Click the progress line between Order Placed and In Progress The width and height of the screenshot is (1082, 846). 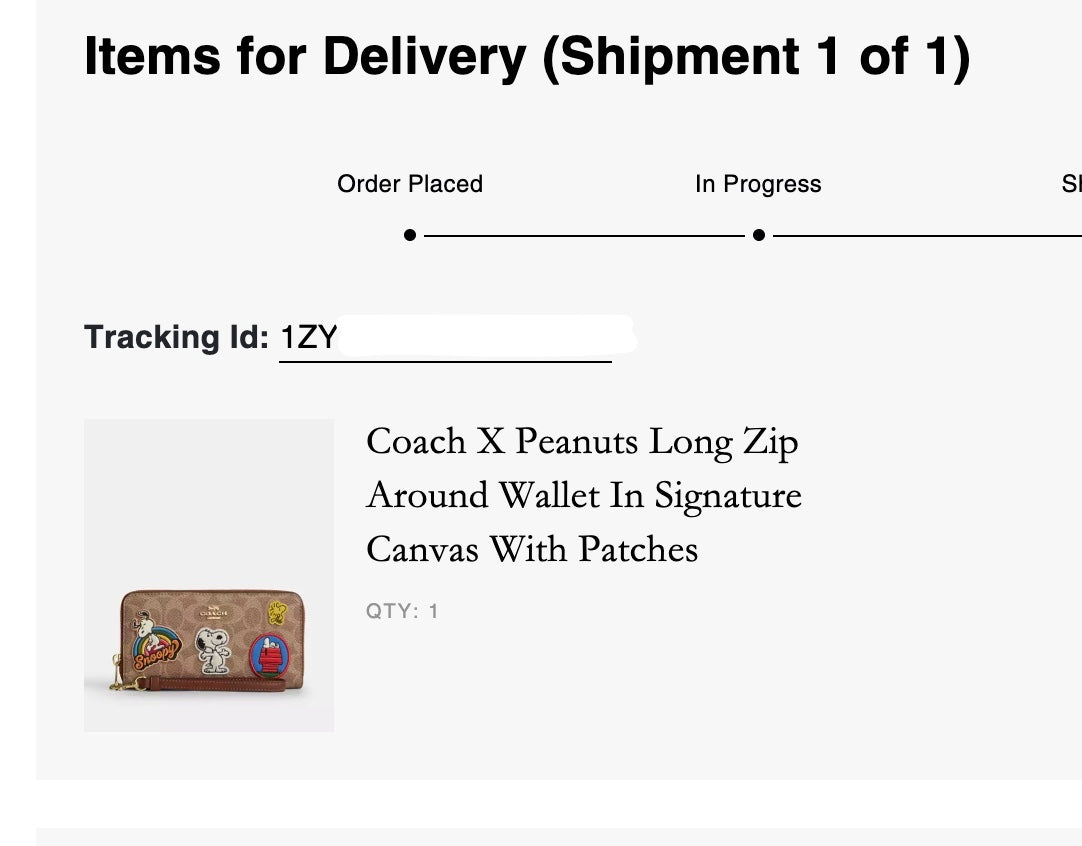(x=585, y=237)
